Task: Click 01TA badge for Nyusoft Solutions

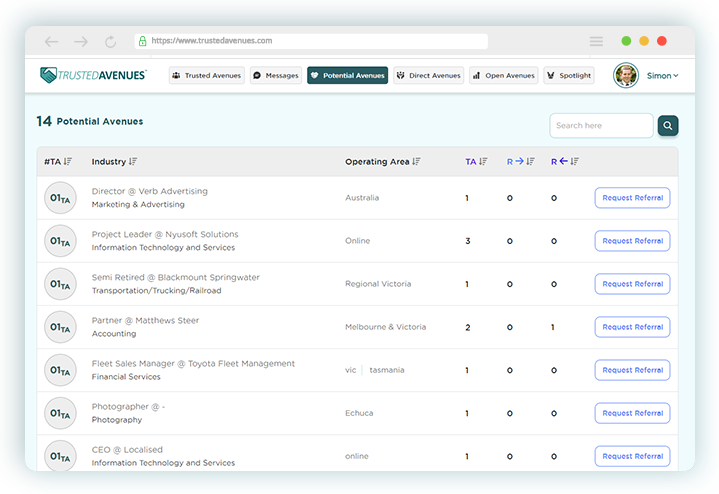Action: tap(60, 241)
